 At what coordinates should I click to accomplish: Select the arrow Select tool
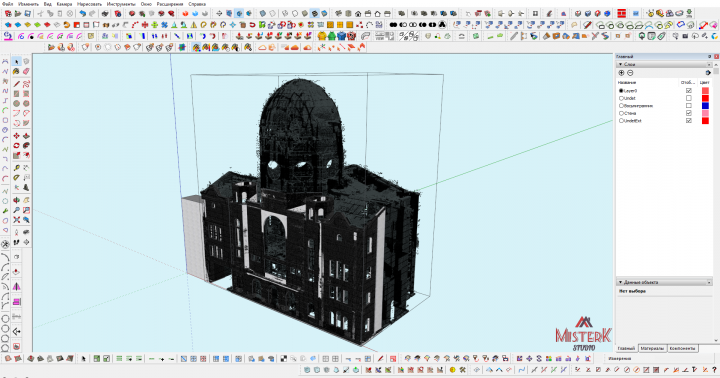pos(17,62)
